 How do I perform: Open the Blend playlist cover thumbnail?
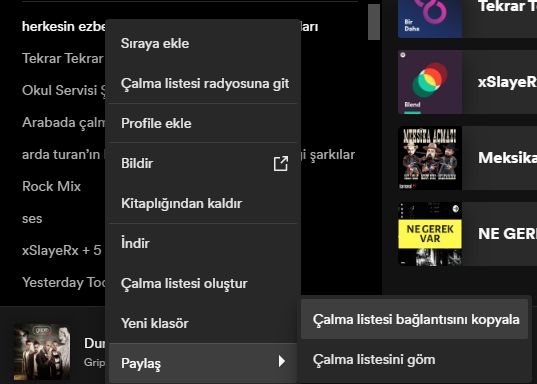[x=430, y=82]
